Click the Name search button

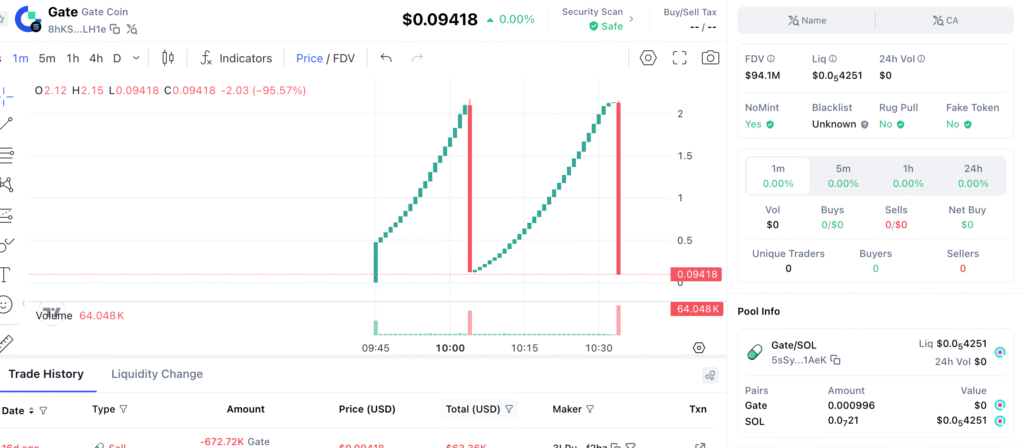(x=807, y=20)
